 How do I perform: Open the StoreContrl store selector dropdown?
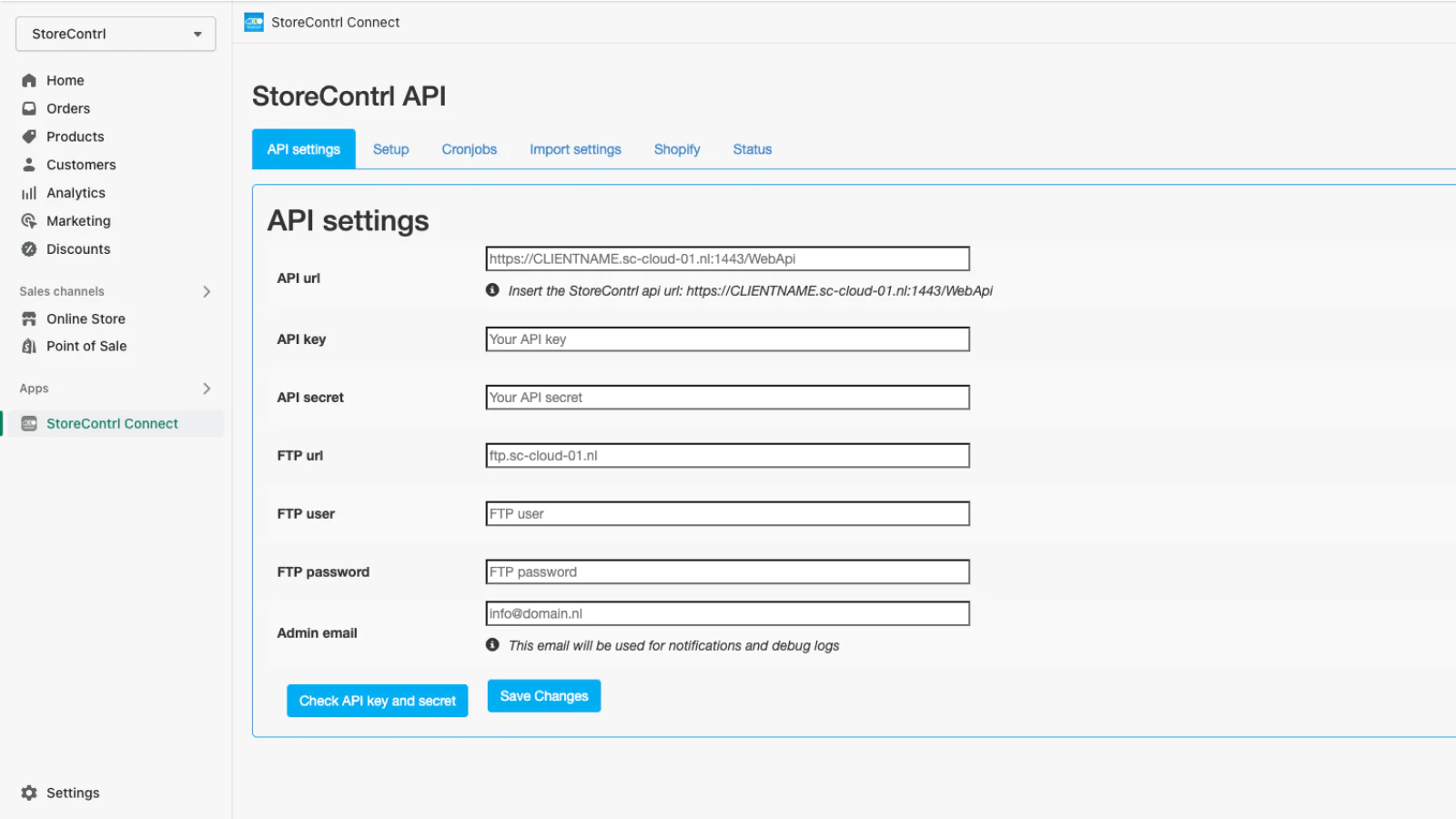click(116, 34)
